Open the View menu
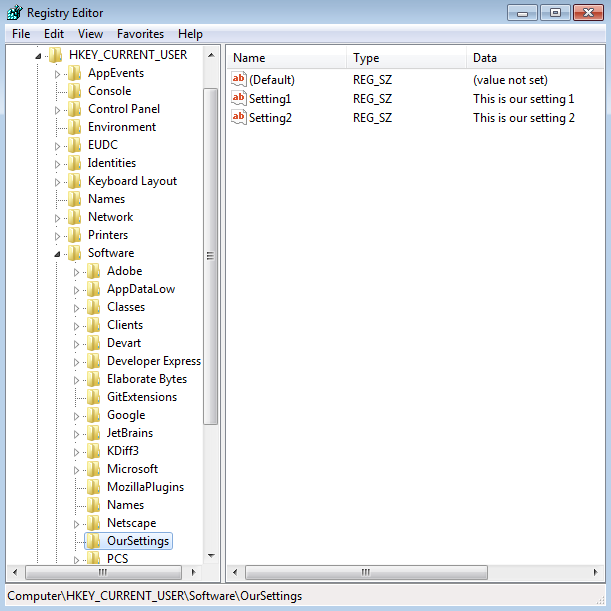This screenshot has height=611, width=611. pos(90,34)
